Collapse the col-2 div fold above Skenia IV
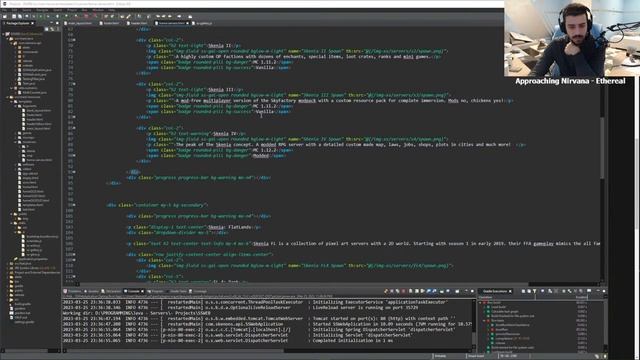The image size is (640, 360). click(x=74, y=128)
